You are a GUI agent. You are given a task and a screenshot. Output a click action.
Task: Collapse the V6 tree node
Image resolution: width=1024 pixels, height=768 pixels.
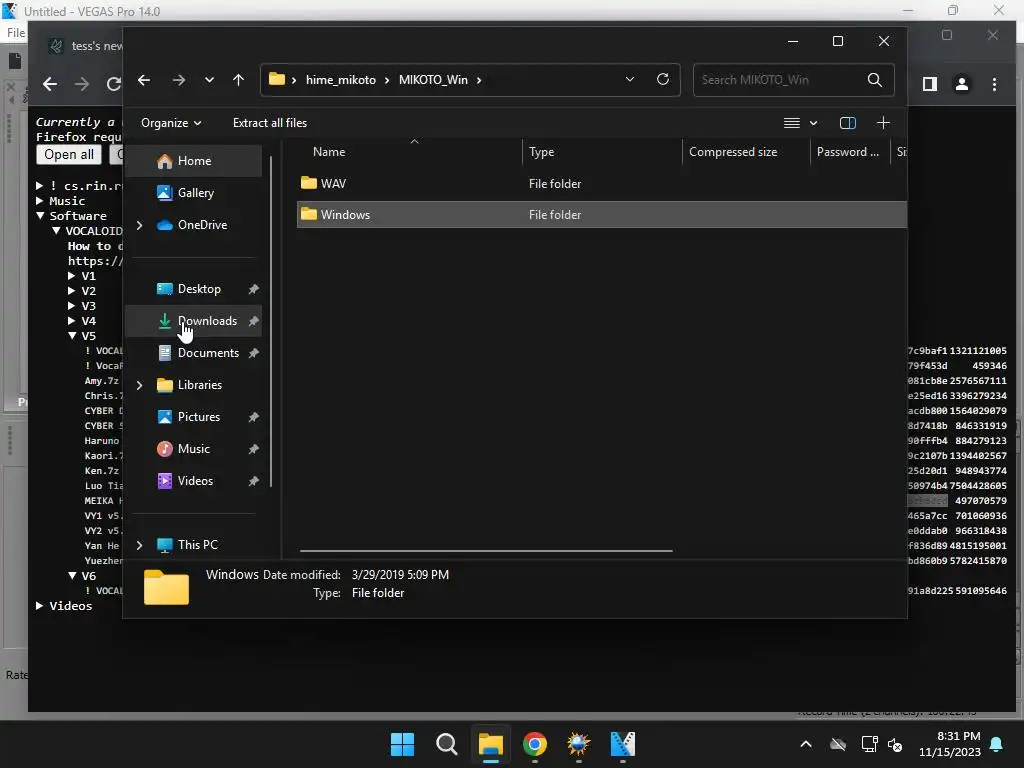point(72,575)
